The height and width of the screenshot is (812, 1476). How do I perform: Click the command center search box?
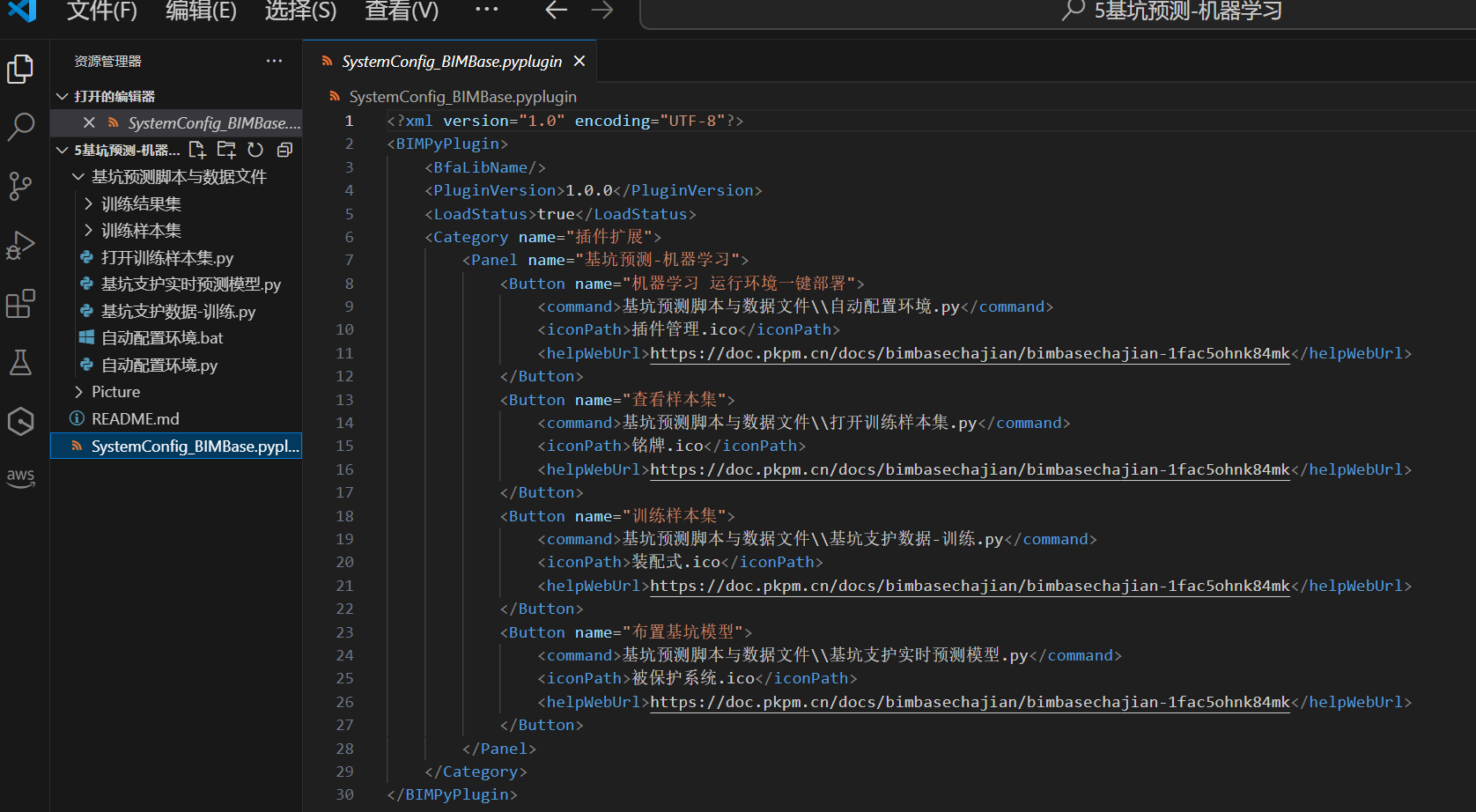(x=1171, y=11)
